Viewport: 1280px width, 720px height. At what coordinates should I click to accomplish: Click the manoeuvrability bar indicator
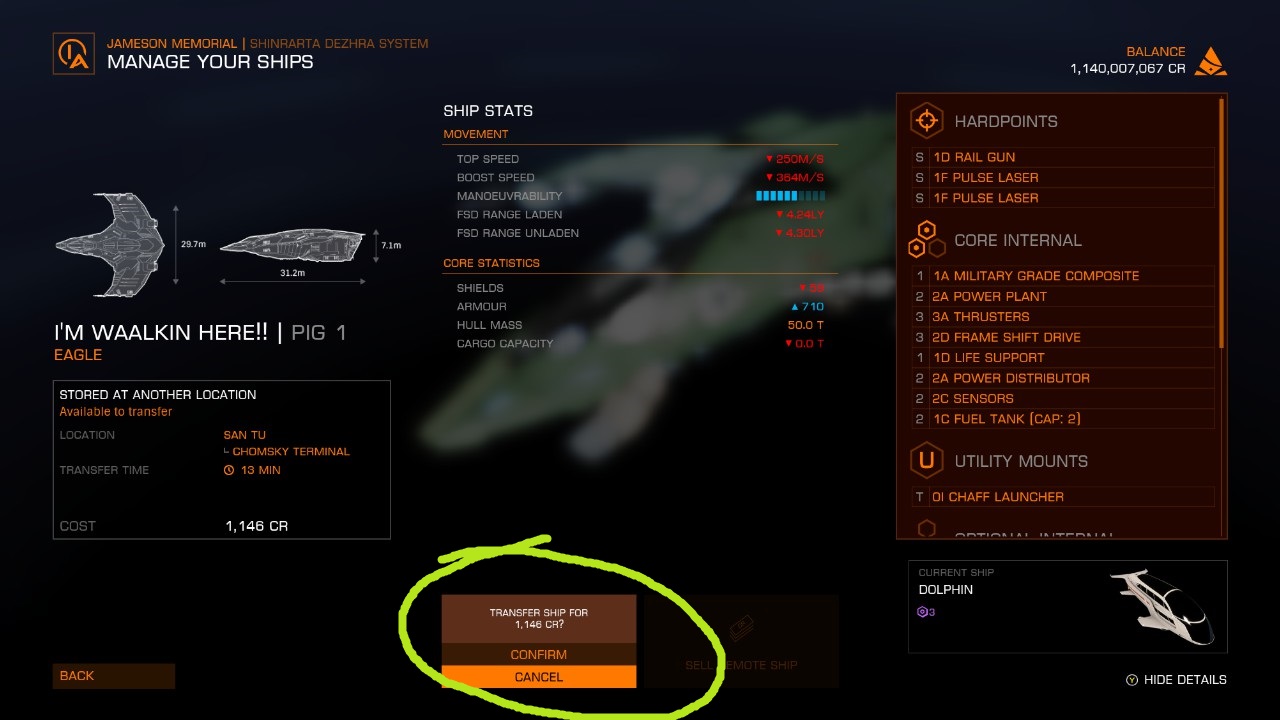click(x=790, y=196)
